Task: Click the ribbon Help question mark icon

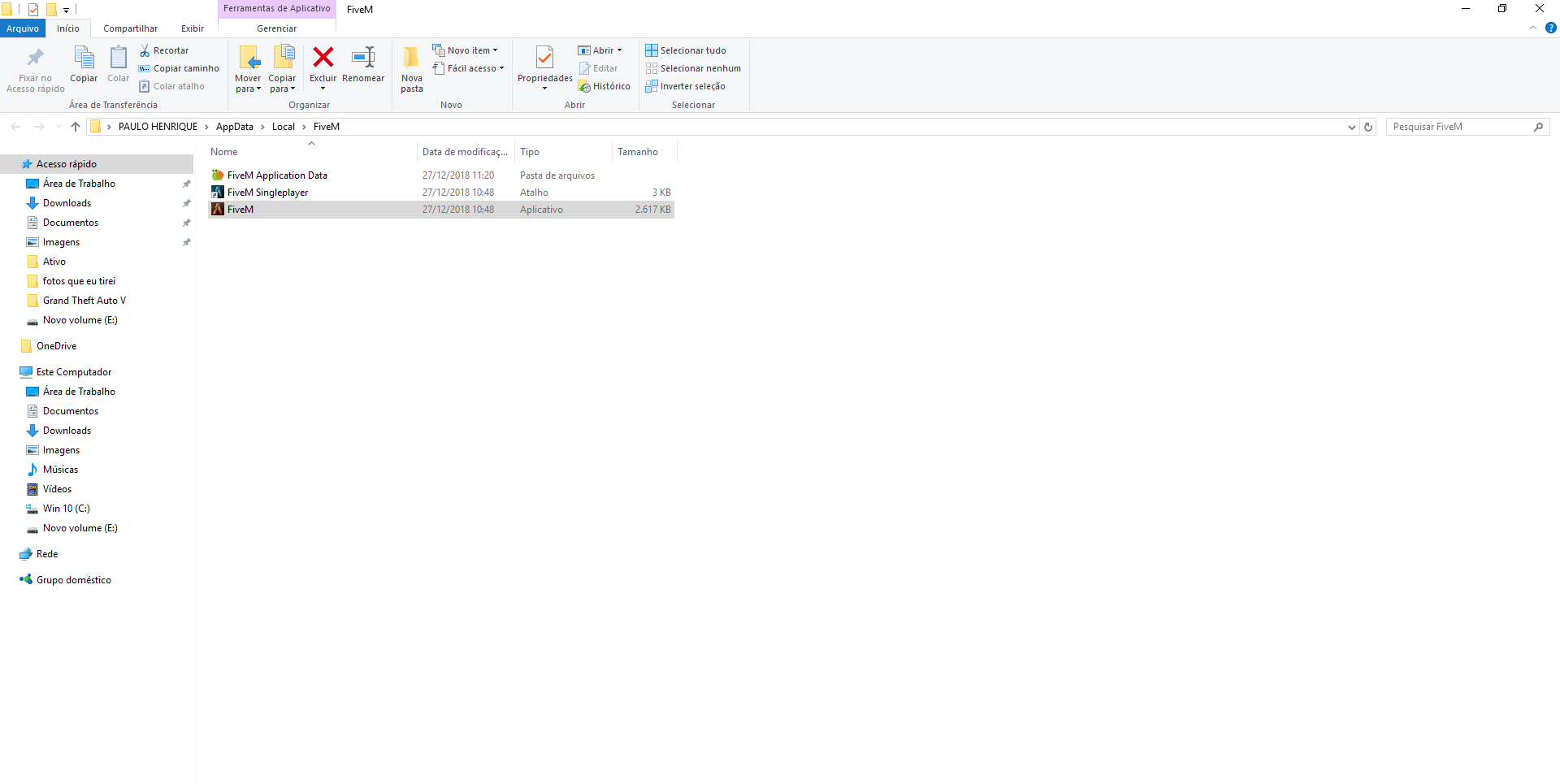Action: (x=1550, y=28)
